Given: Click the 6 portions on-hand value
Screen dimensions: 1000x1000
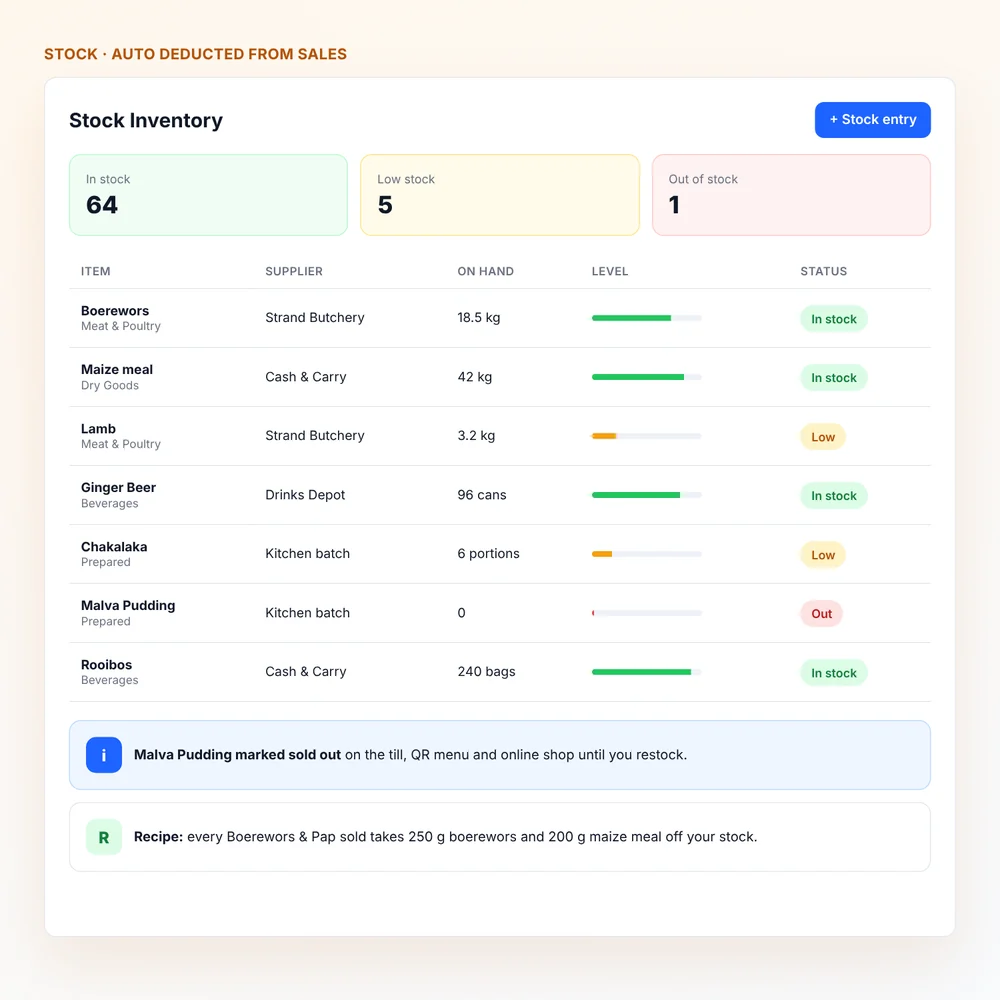Looking at the screenshot, I should (x=488, y=554).
